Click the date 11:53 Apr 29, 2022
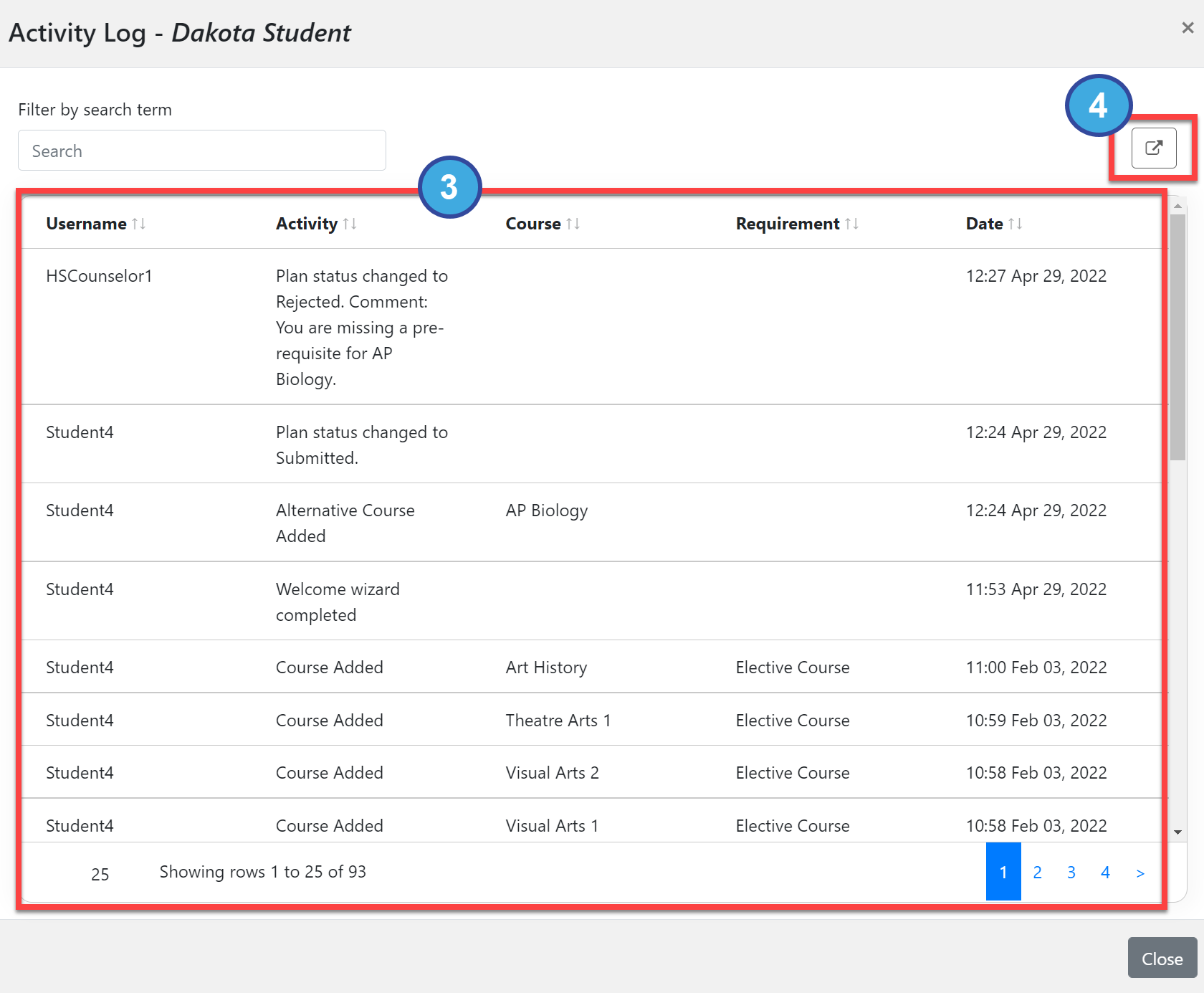The width and height of the screenshot is (1204, 993). 1036,589
